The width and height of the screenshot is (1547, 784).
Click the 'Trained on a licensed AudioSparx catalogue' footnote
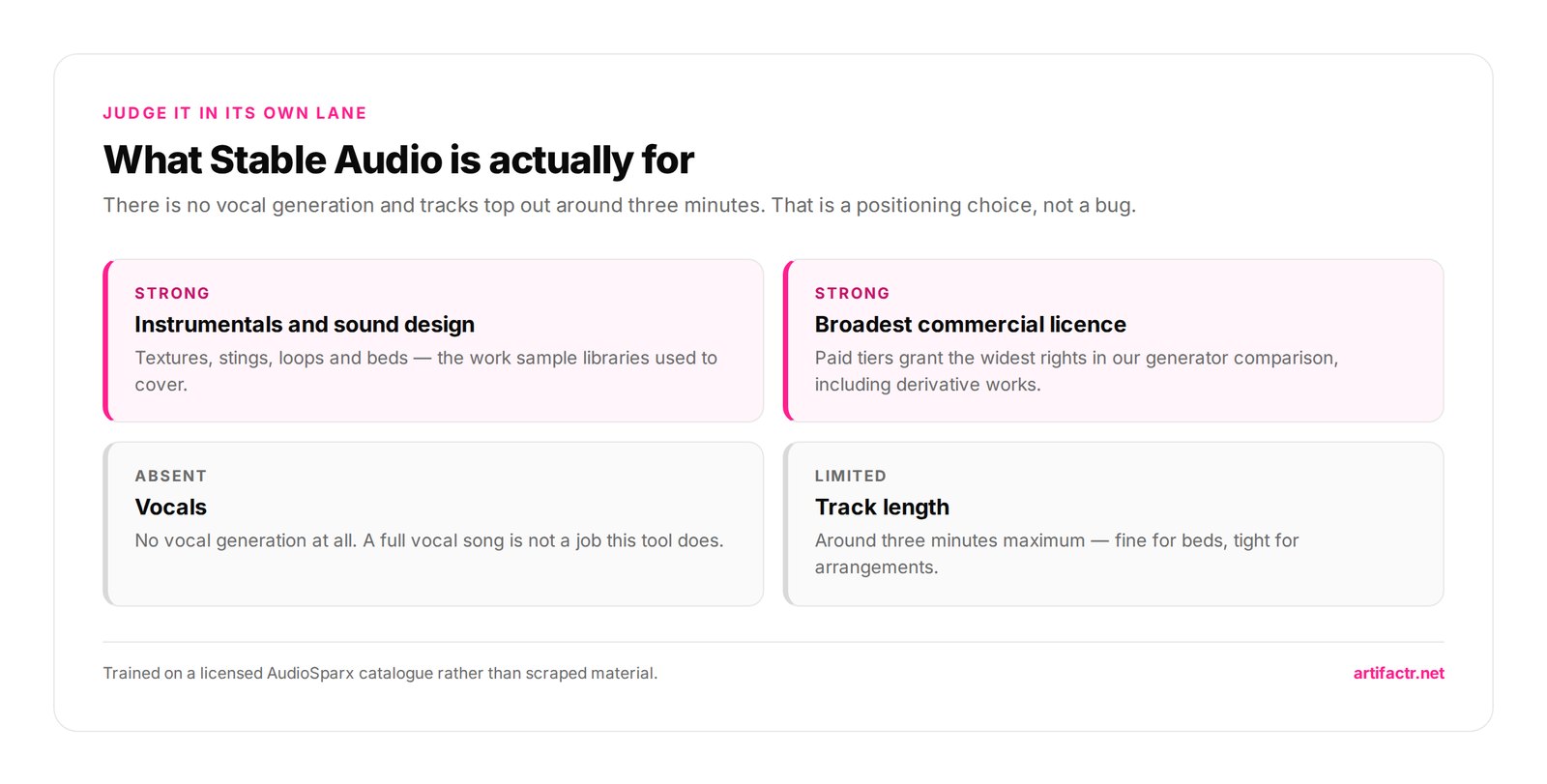click(380, 674)
